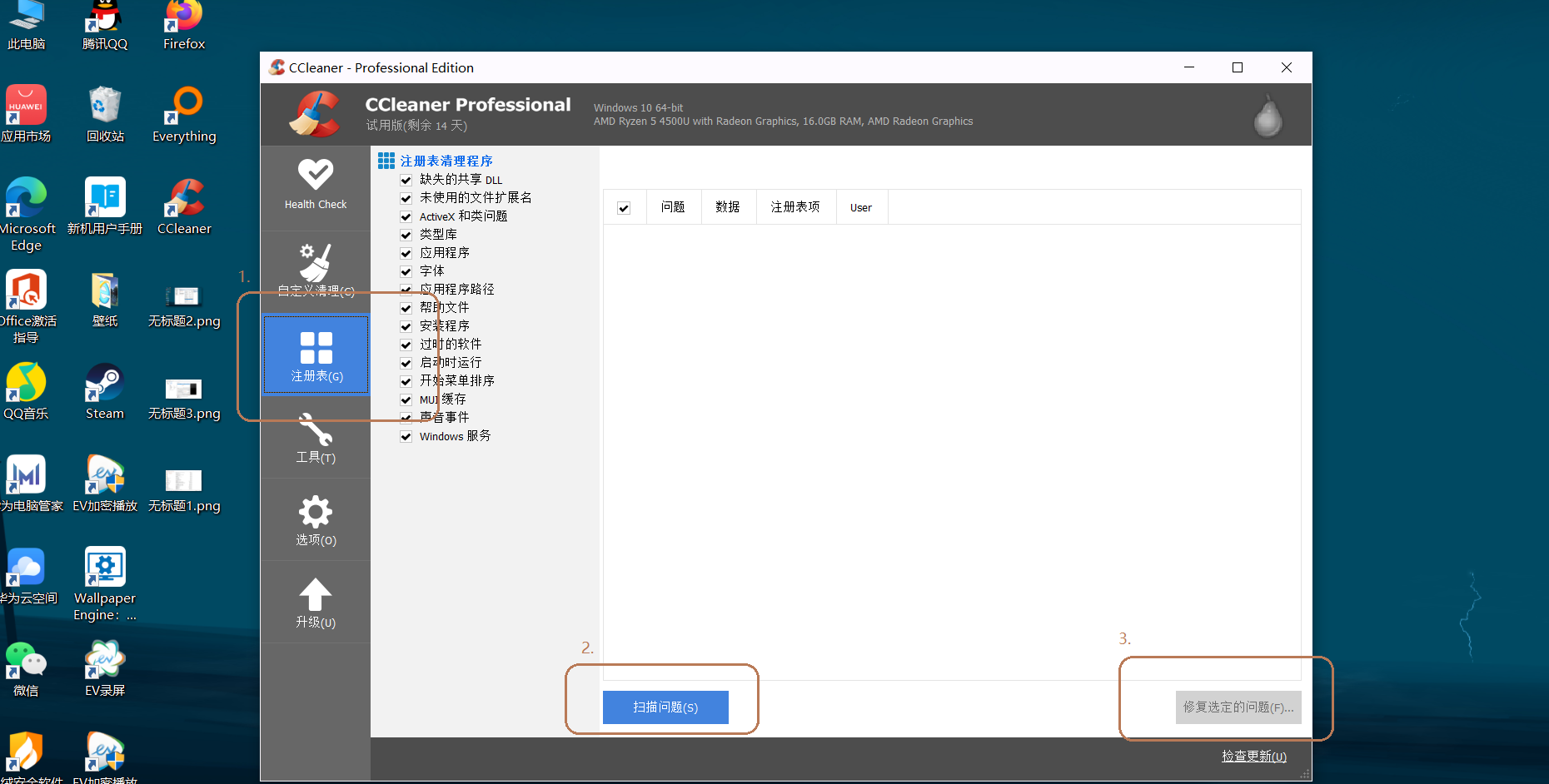The image size is (1549, 784).
Task: Open Firefox desktop shortcut
Action: pyautogui.click(x=184, y=27)
